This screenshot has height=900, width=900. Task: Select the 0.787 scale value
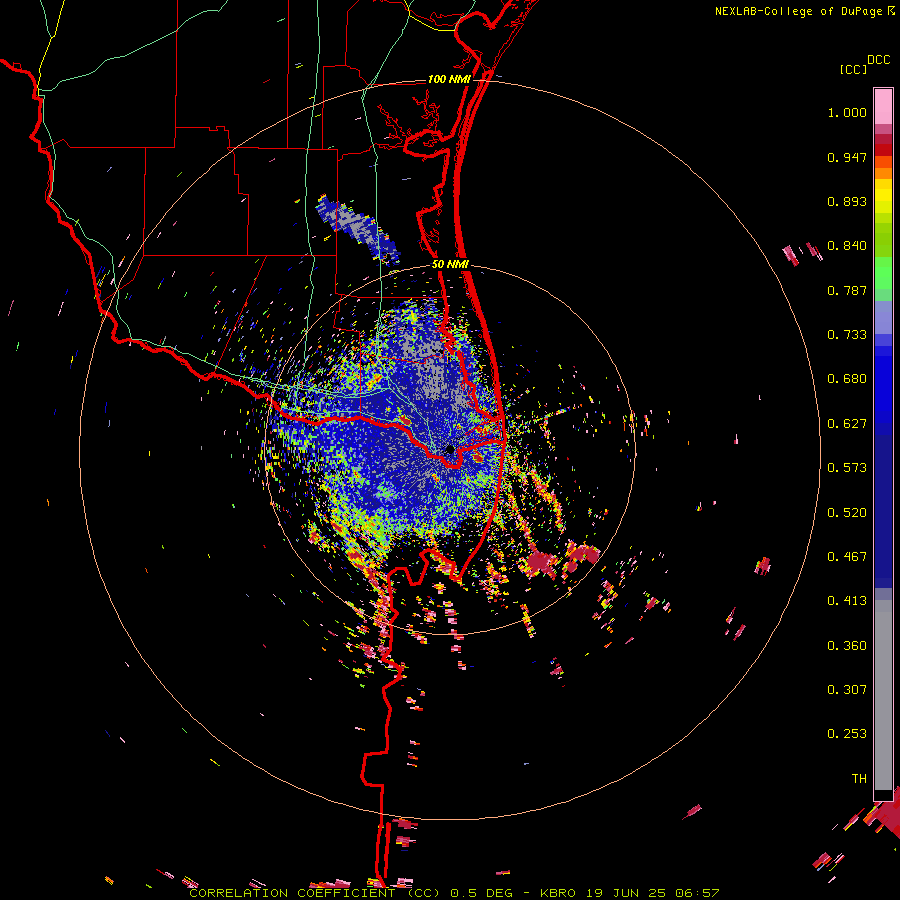point(847,290)
